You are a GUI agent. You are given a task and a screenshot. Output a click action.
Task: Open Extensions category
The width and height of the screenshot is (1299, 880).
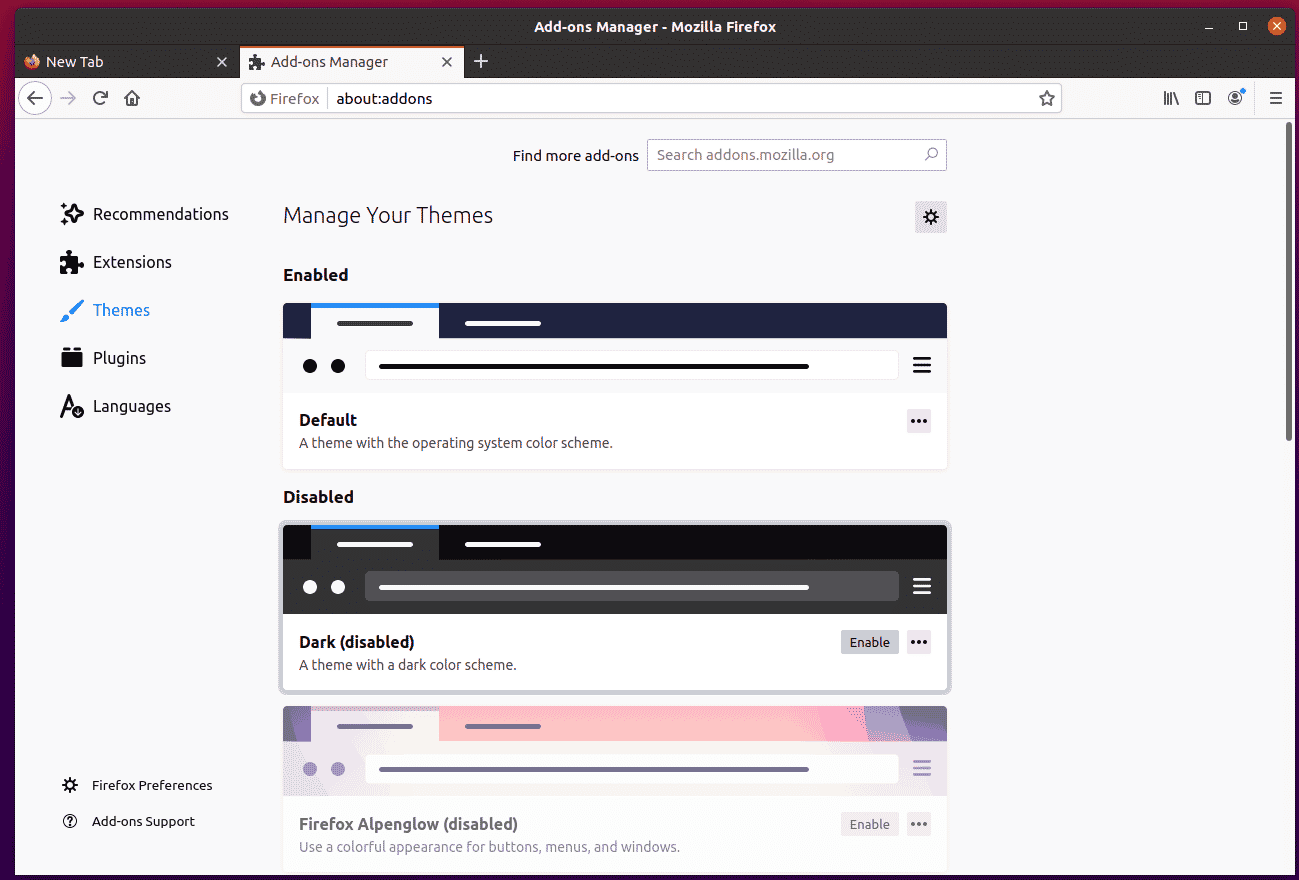(x=116, y=262)
